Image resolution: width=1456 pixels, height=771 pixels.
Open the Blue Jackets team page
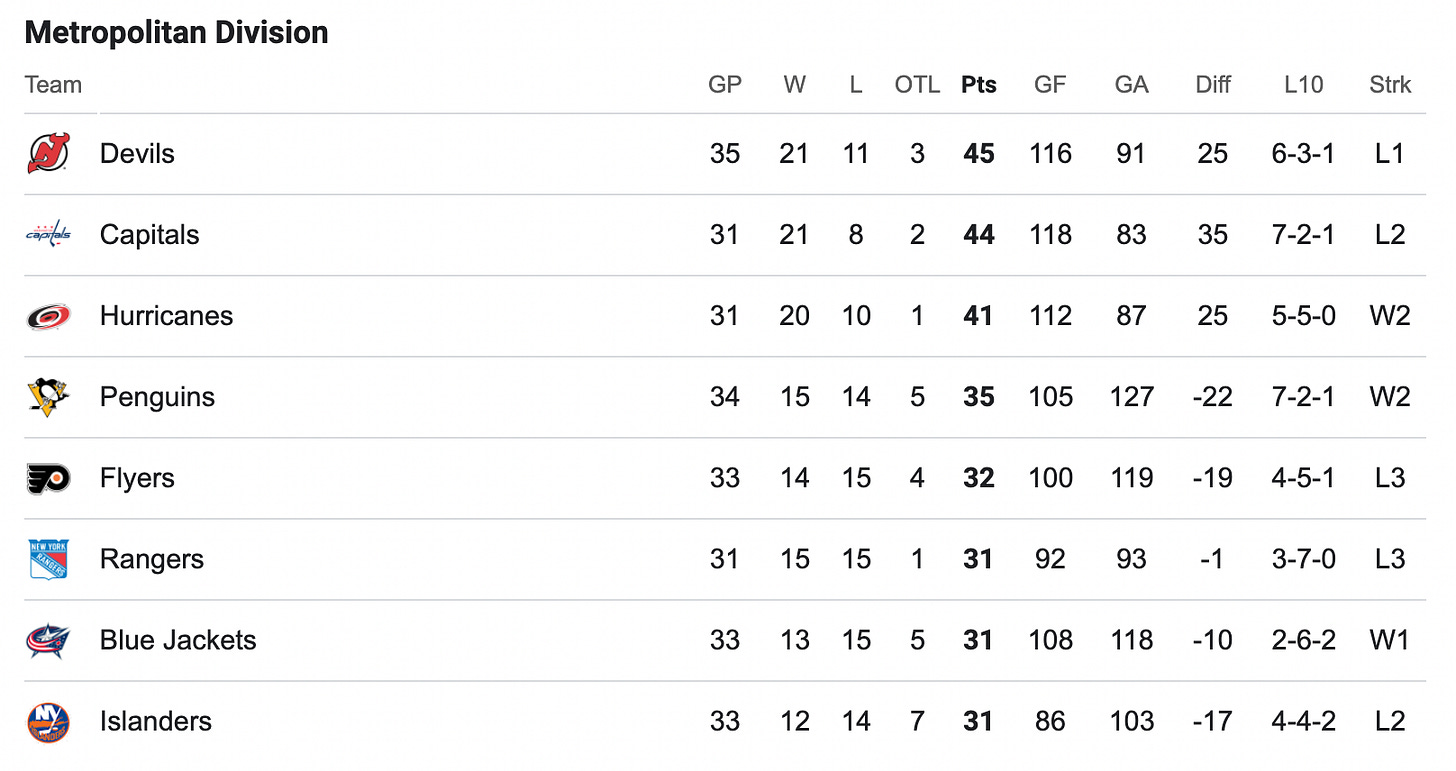pos(178,640)
